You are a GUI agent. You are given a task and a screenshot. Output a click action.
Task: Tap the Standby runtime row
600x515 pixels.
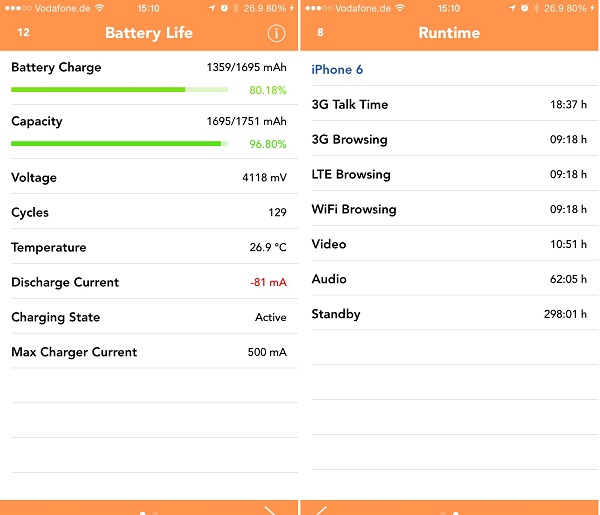click(x=449, y=314)
